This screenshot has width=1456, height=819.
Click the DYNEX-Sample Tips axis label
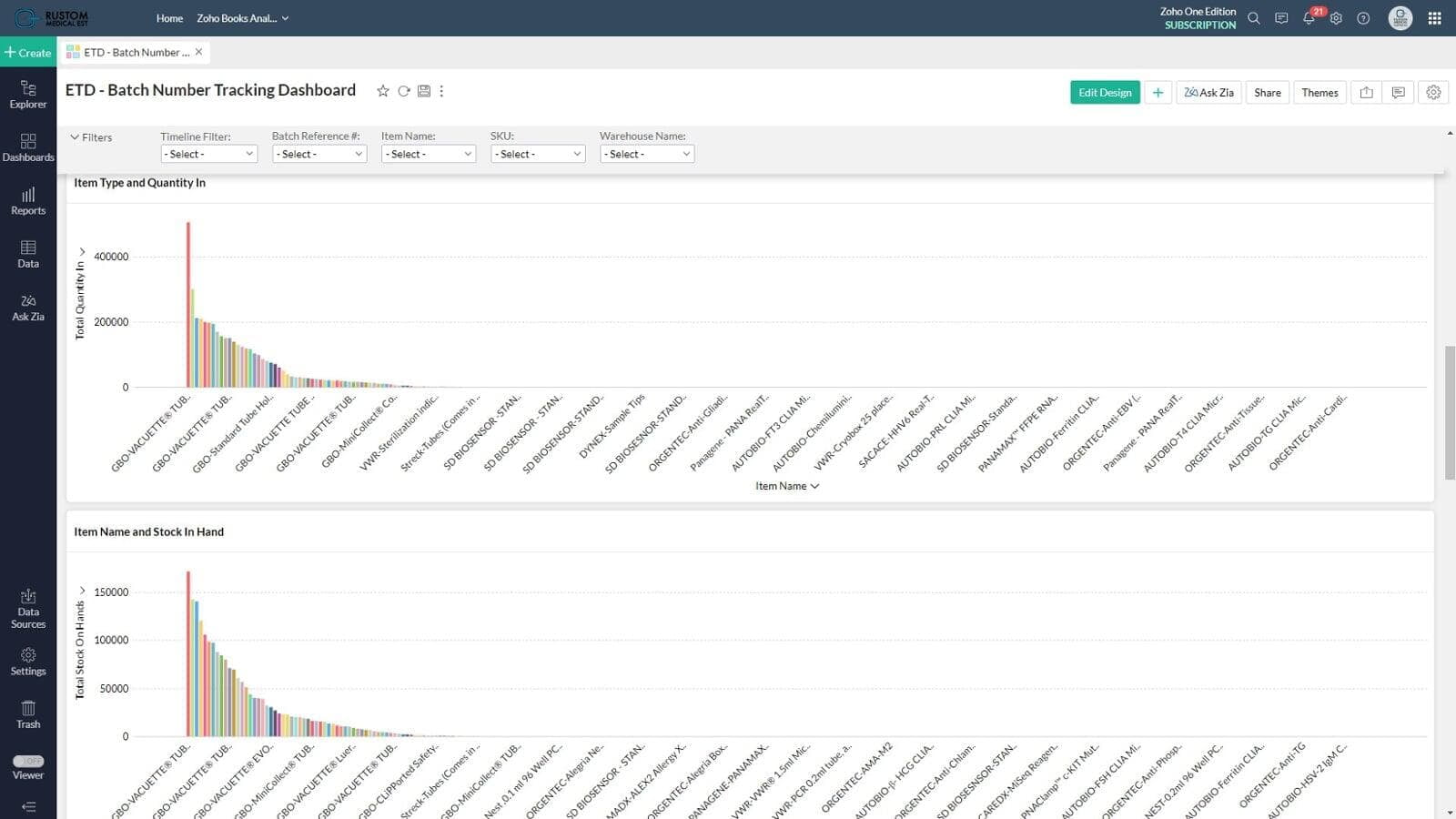tap(612, 426)
